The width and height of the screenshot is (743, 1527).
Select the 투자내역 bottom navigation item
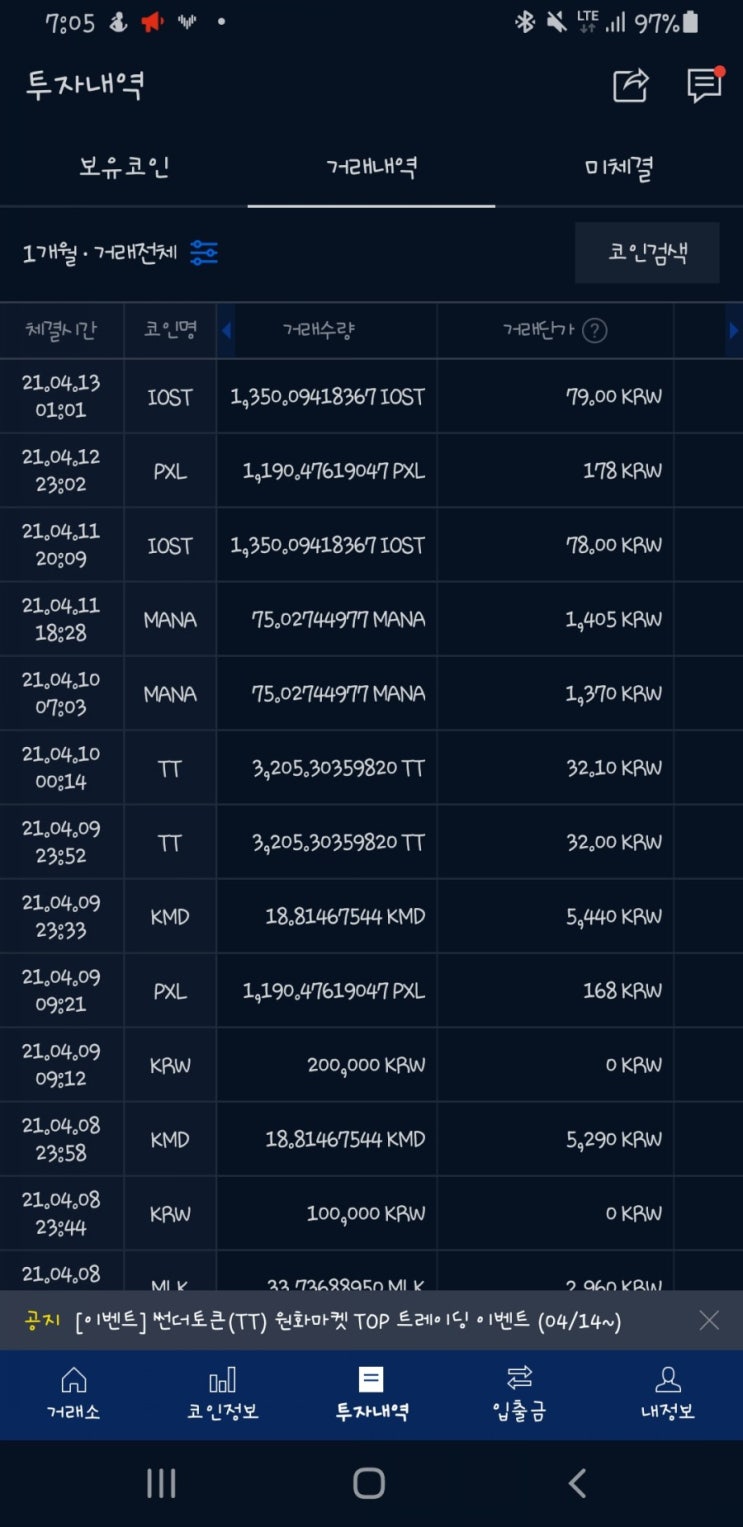tap(371, 1394)
